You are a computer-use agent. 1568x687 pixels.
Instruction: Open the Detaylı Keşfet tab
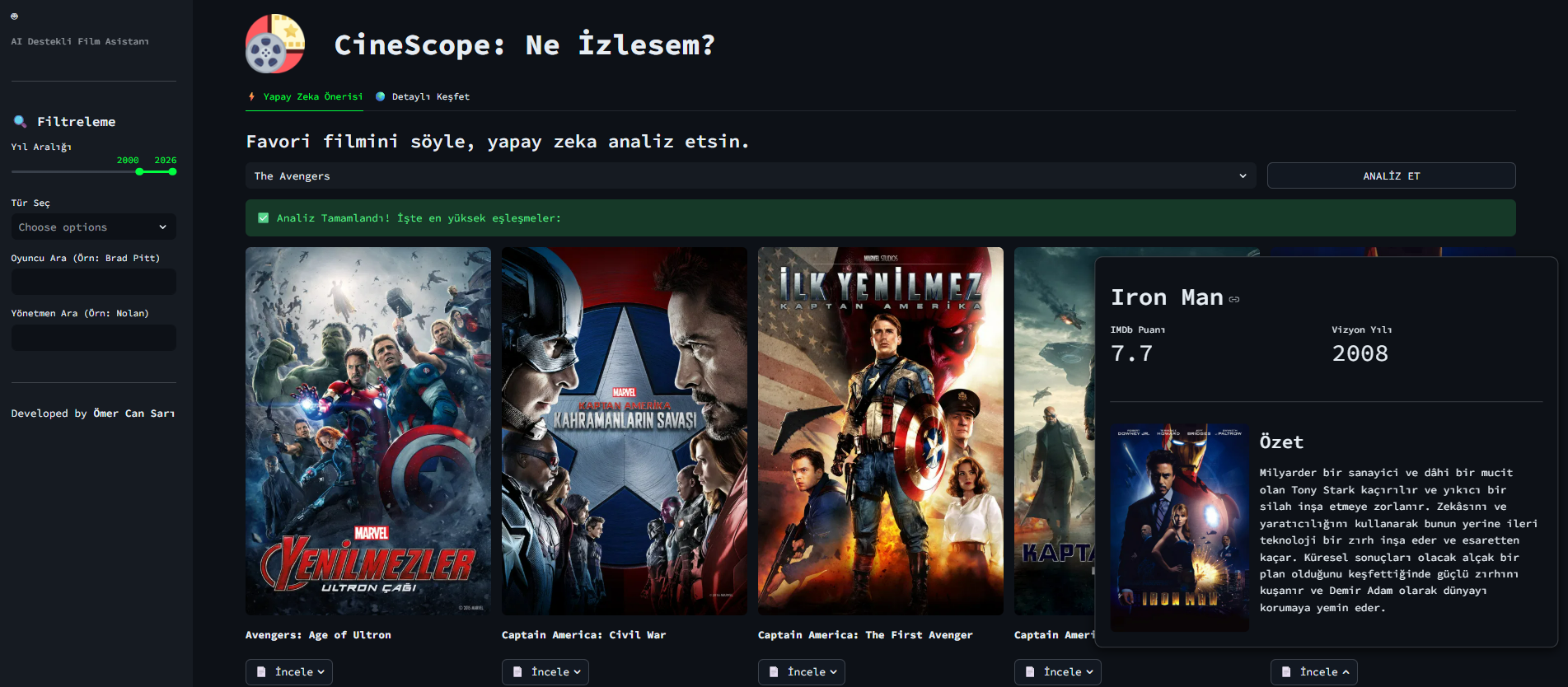423,96
